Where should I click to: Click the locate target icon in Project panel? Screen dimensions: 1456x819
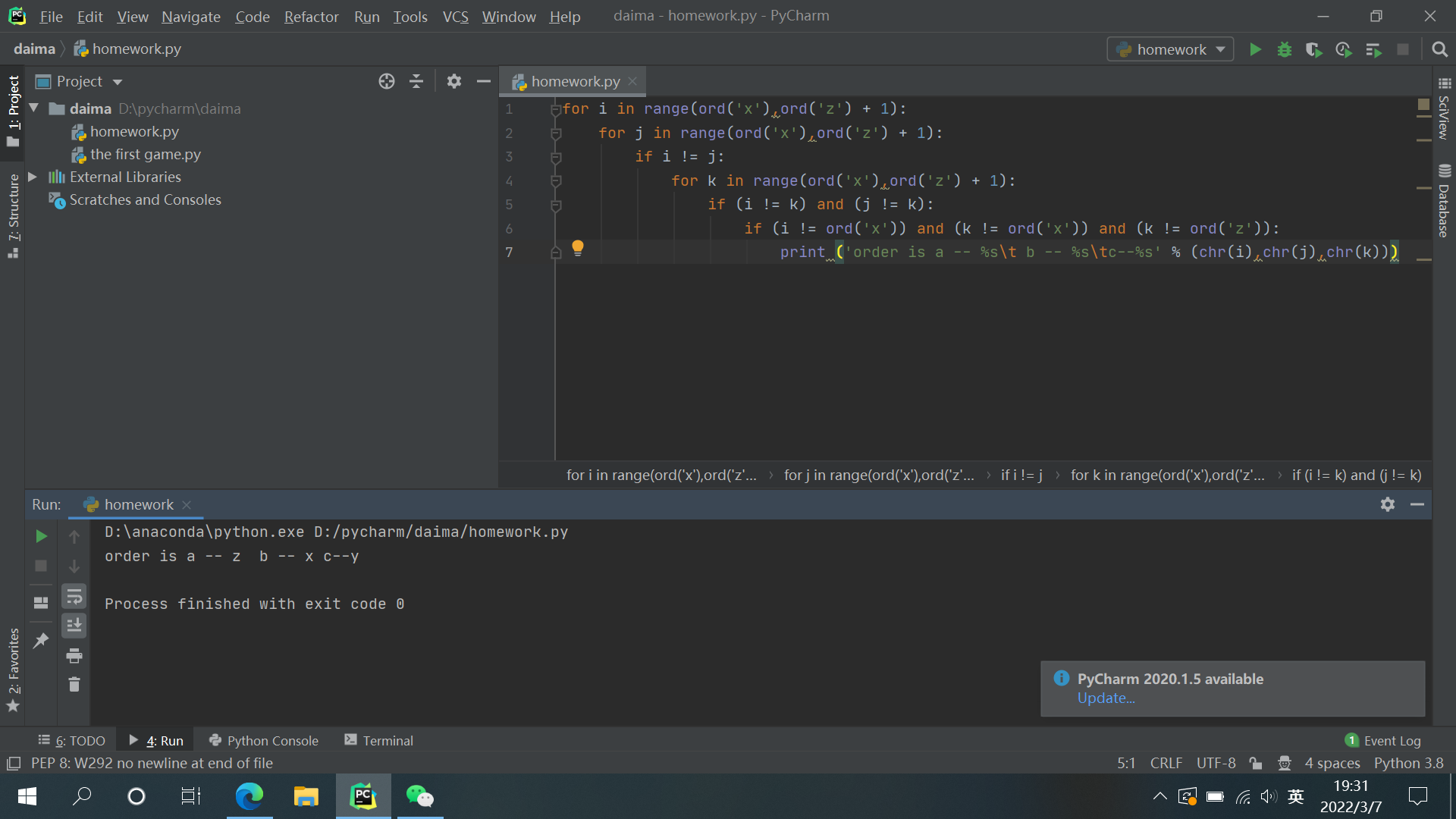coord(387,82)
